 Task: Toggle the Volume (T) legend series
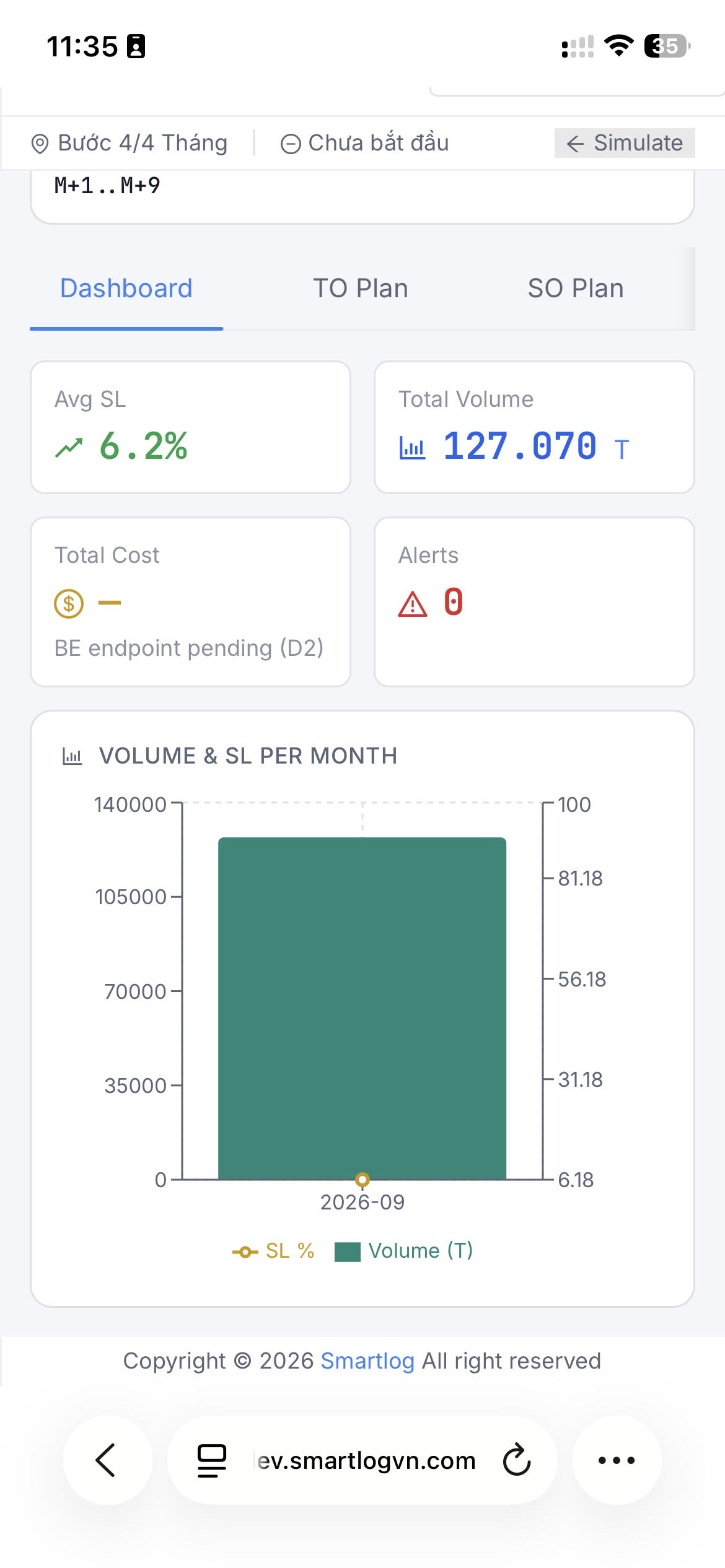[x=404, y=1251]
